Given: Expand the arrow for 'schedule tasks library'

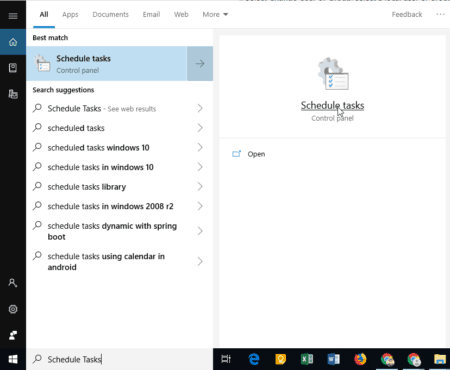Looking at the screenshot, I should [200, 187].
